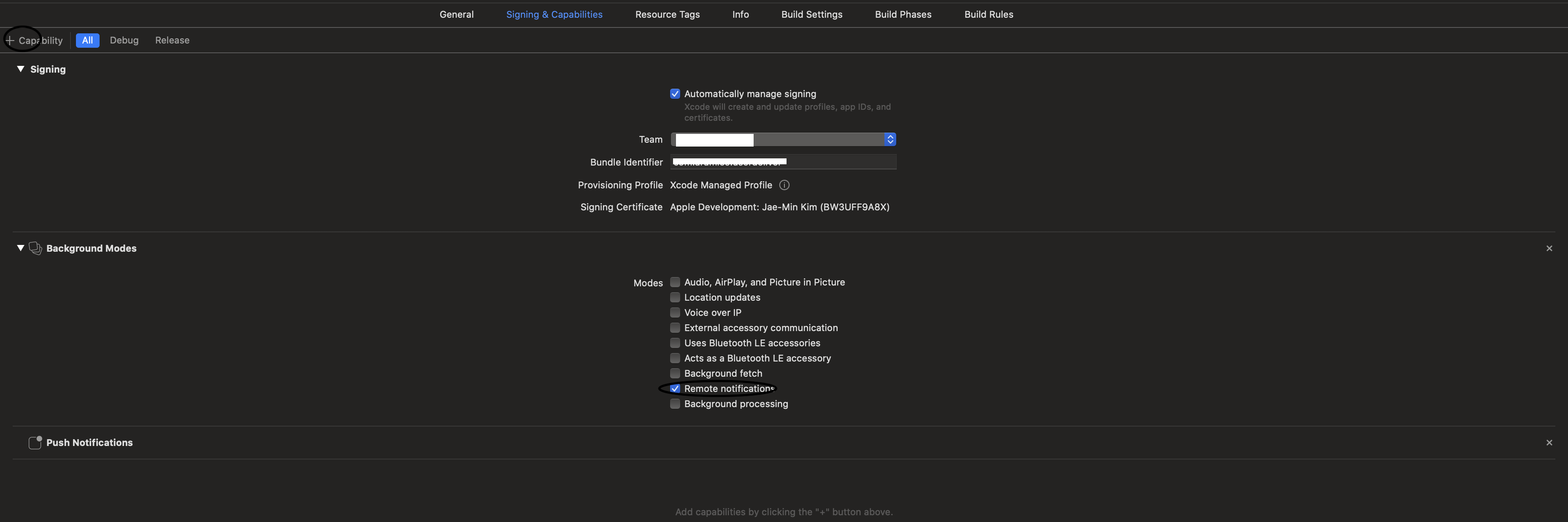The width and height of the screenshot is (1568, 522).
Task: Enable Location updates background mode
Action: coord(675,297)
